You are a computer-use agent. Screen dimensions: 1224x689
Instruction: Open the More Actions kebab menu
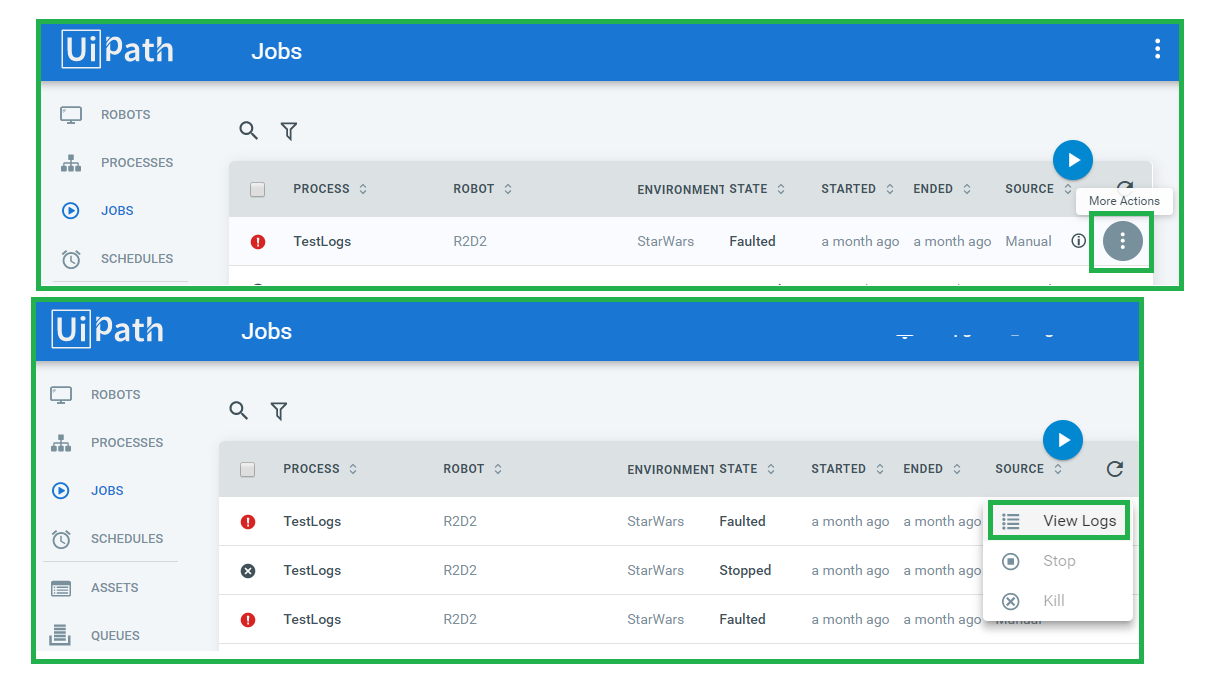(1121, 241)
